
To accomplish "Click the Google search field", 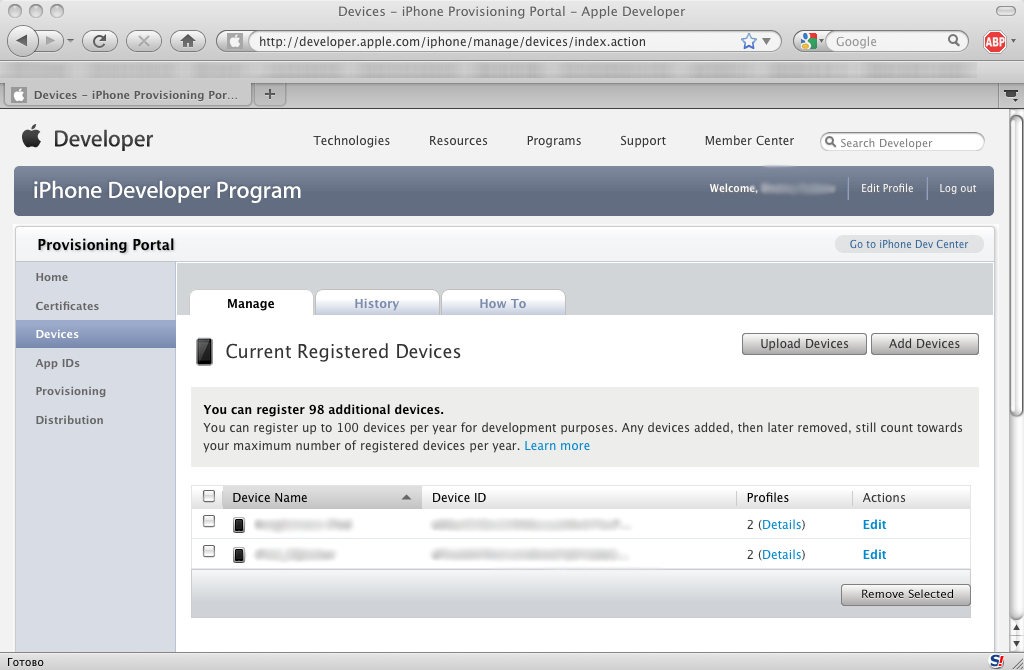I will pyautogui.click(x=888, y=41).
